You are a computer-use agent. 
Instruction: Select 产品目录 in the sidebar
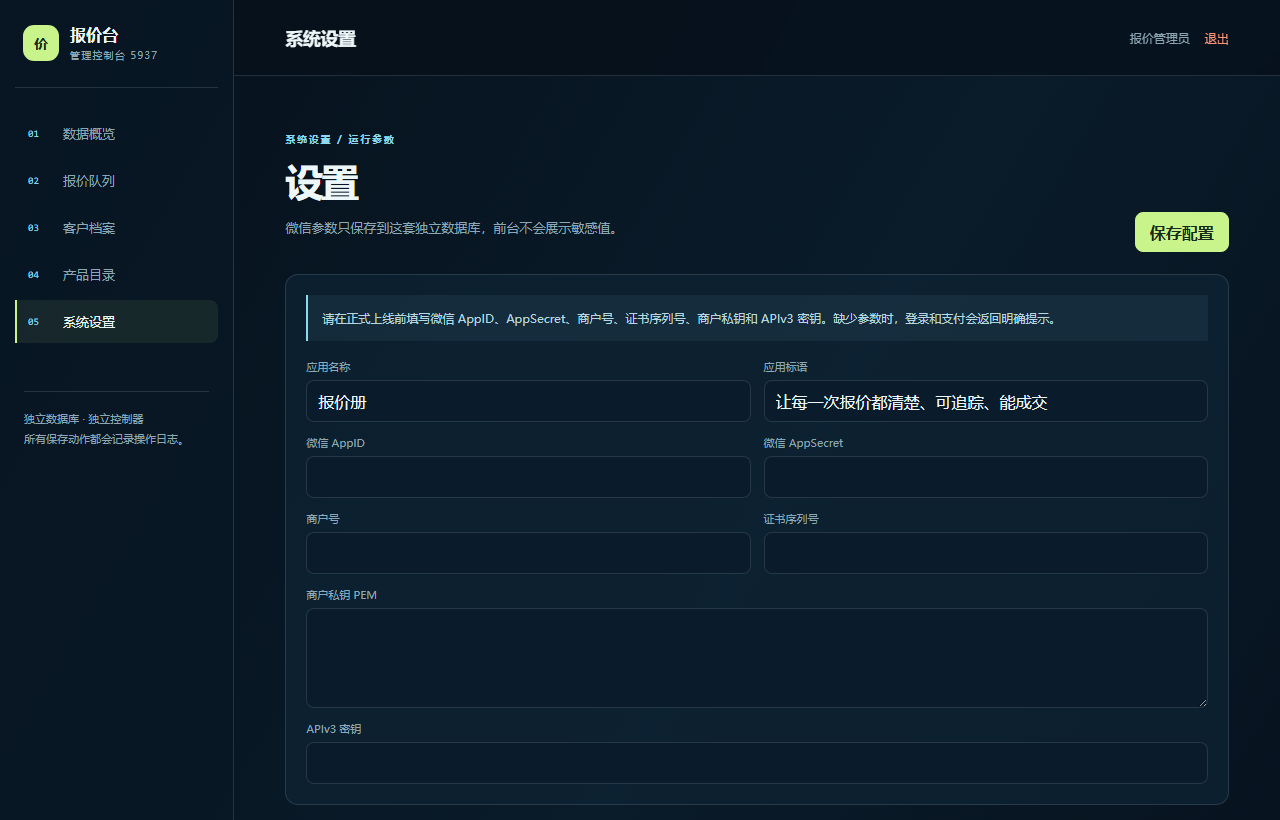click(116, 275)
